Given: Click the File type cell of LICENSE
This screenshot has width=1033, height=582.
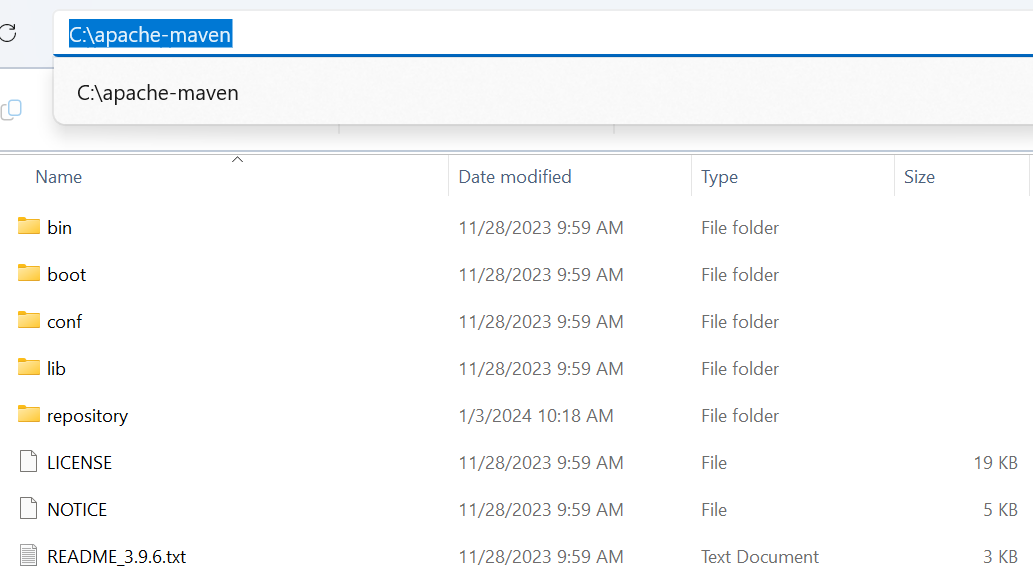Looking at the screenshot, I should click(713, 463).
